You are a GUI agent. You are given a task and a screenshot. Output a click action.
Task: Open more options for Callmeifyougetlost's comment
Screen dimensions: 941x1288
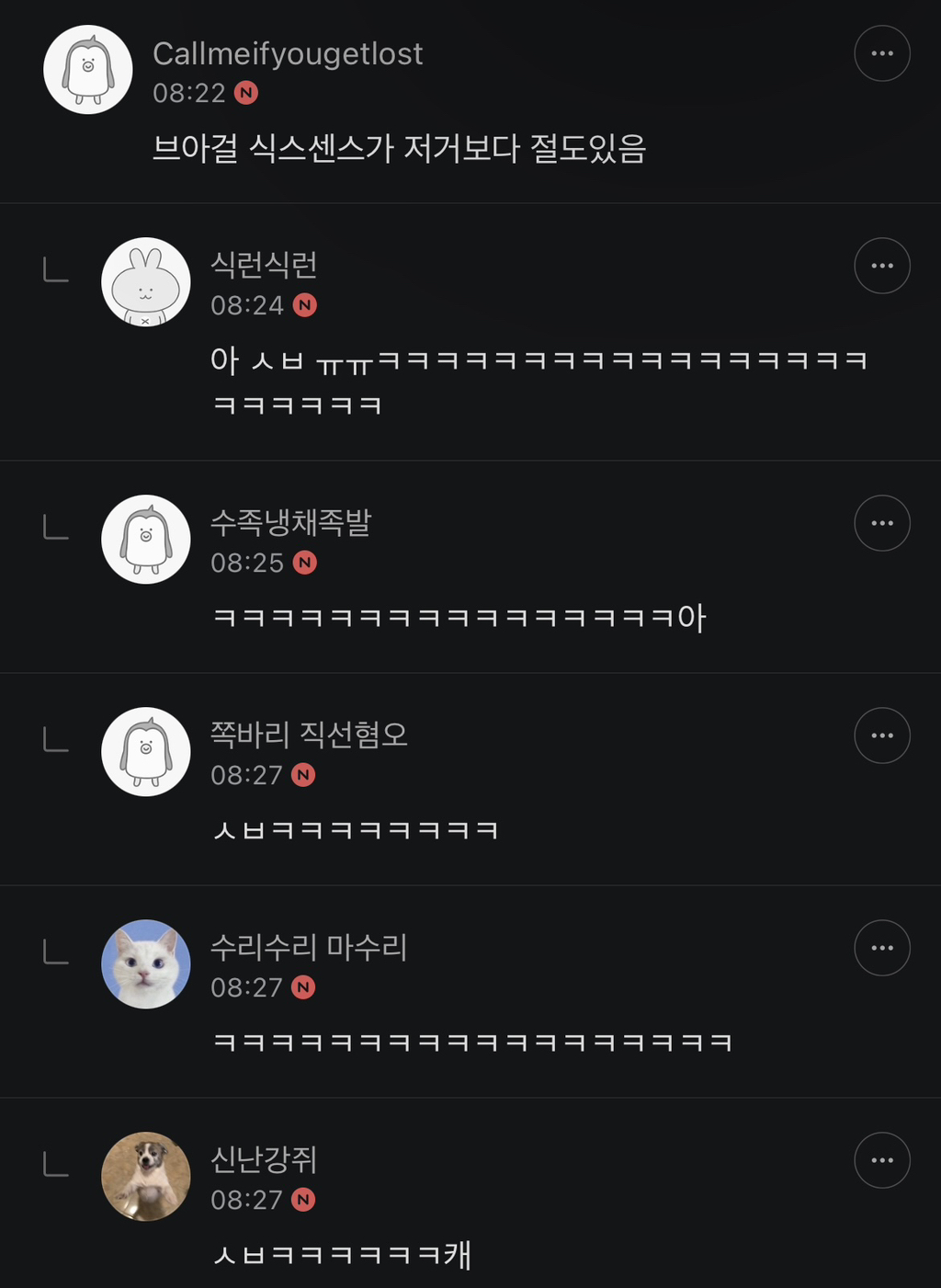[x=881, y=53]
